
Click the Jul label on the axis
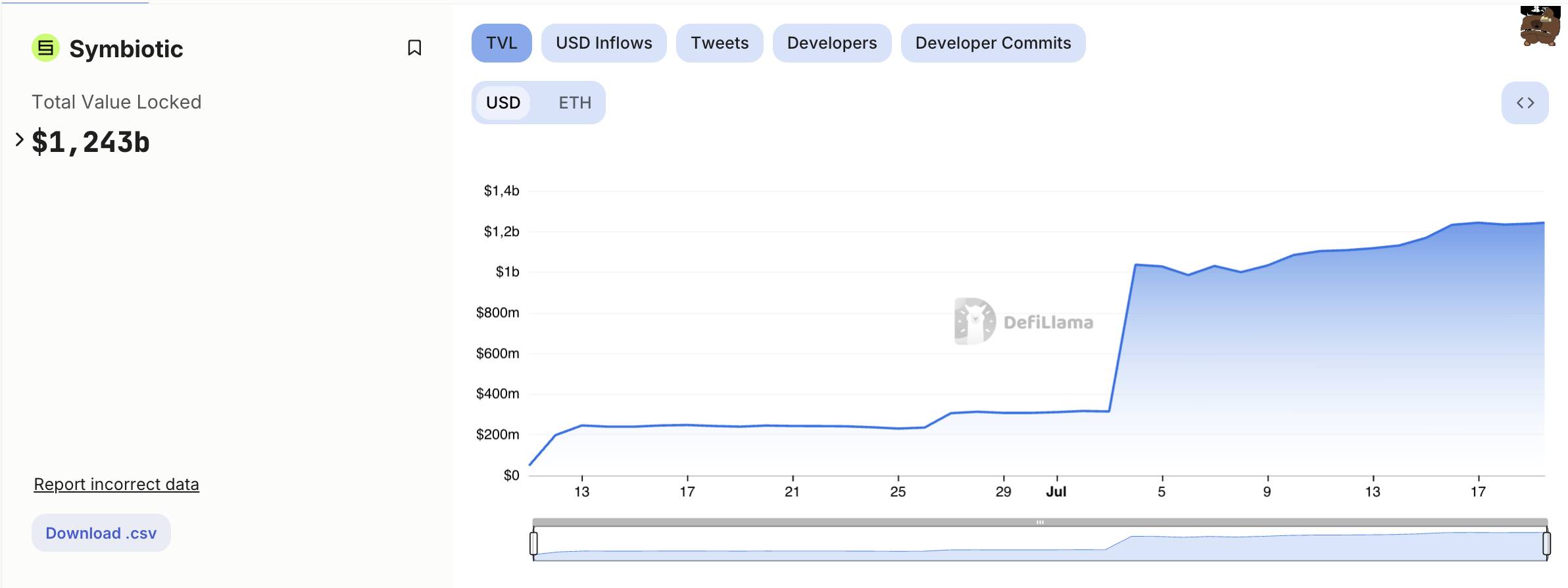(1056, 491)
